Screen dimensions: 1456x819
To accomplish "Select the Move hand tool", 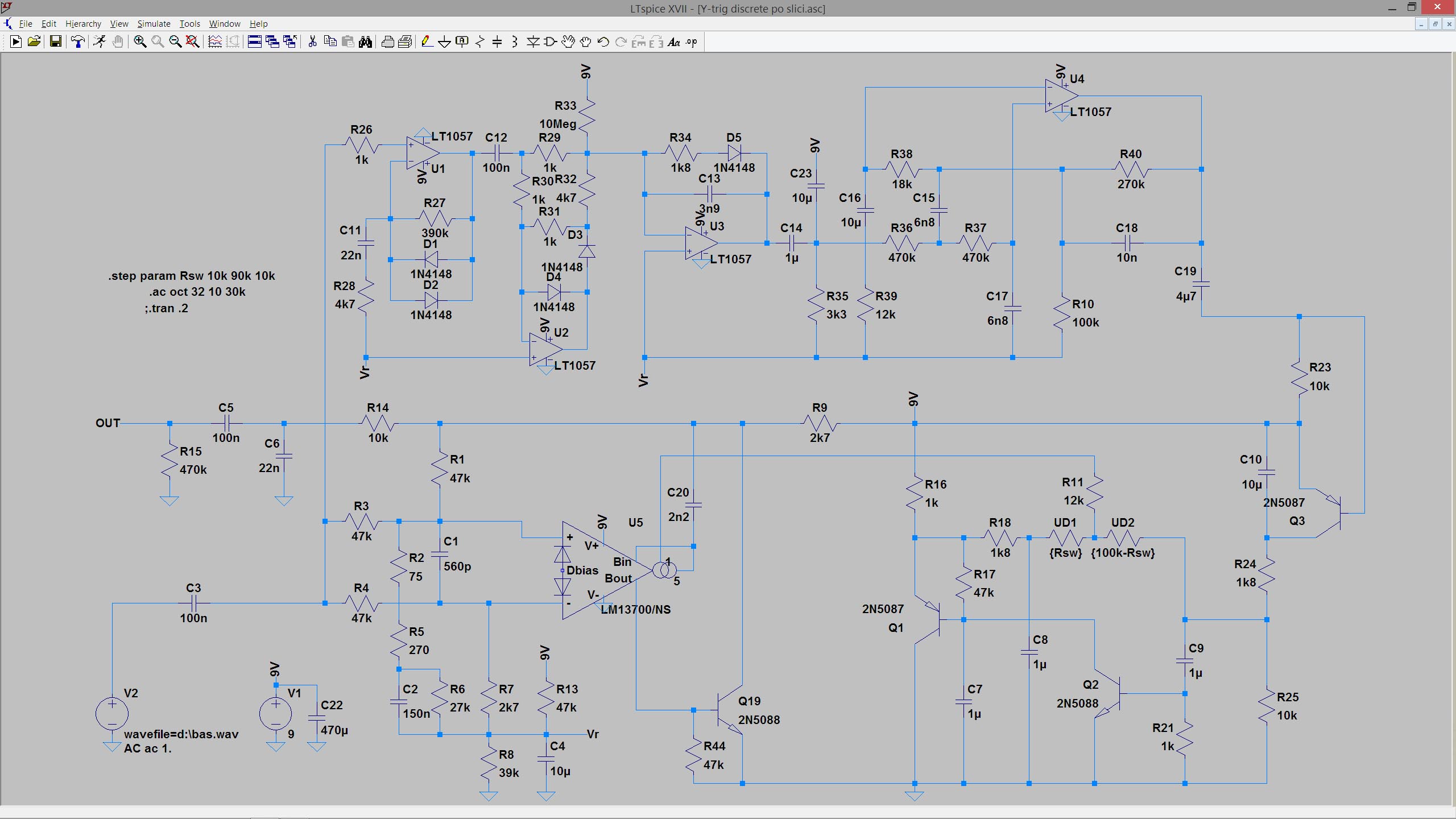I will pos(568,42).
